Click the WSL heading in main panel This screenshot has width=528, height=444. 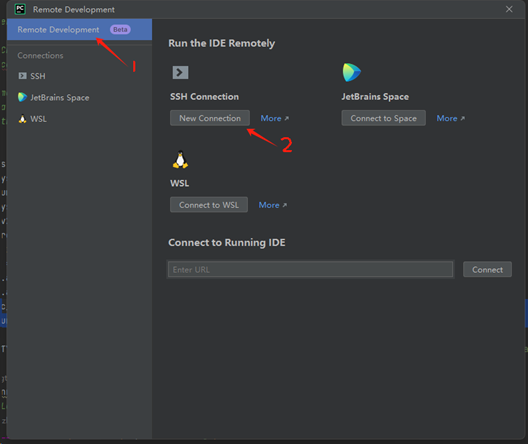[x=179, y=183]
